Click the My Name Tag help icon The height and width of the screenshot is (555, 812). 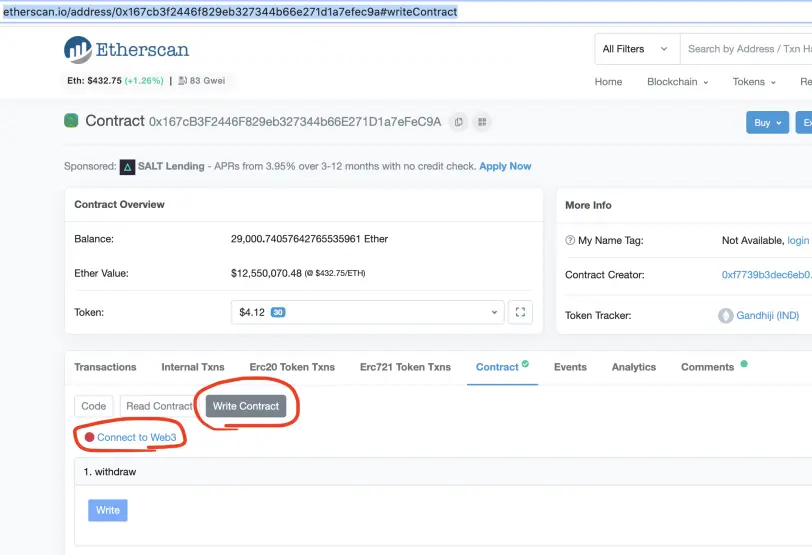570,240
